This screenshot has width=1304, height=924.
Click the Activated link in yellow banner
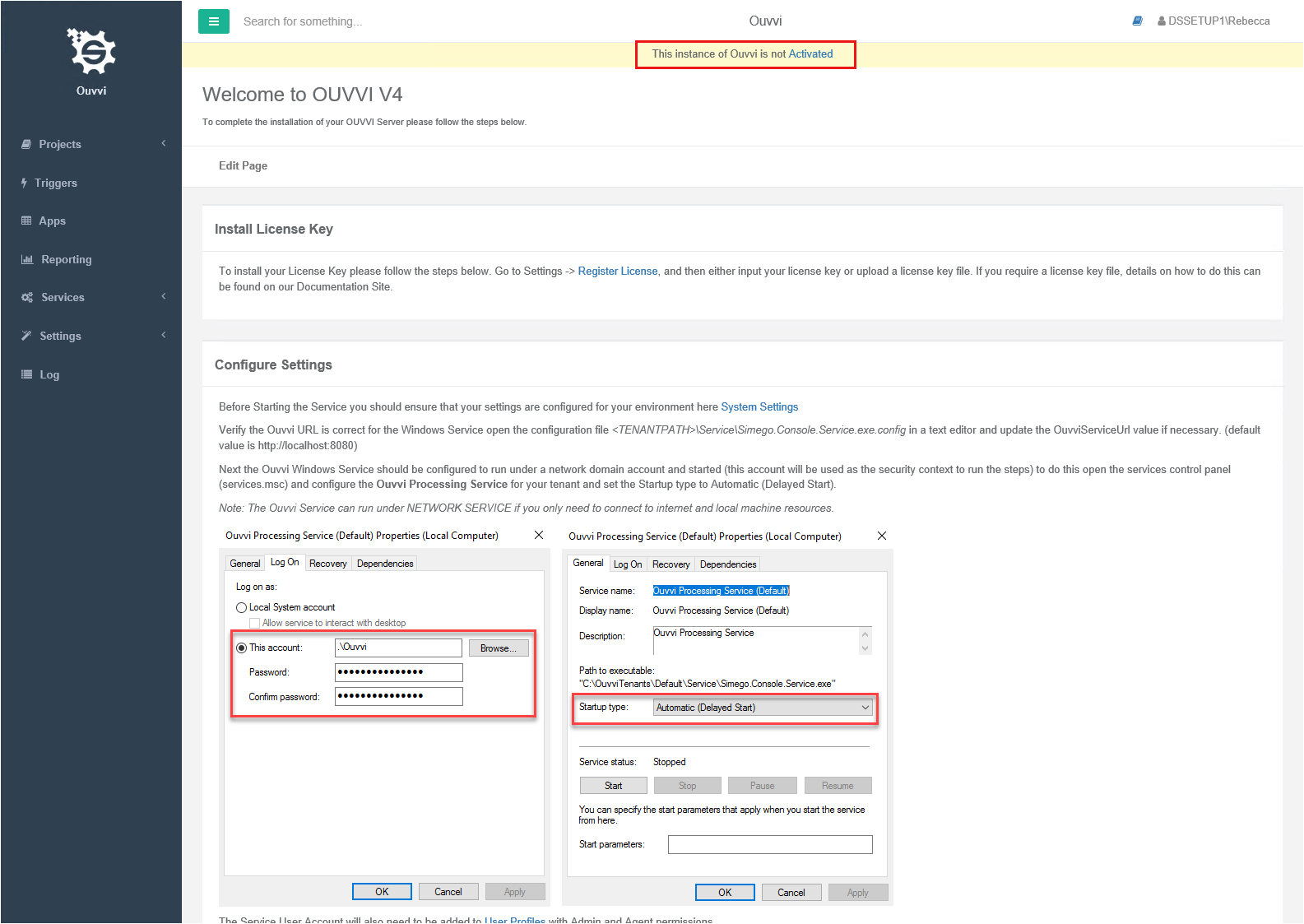tap(810, 54)
